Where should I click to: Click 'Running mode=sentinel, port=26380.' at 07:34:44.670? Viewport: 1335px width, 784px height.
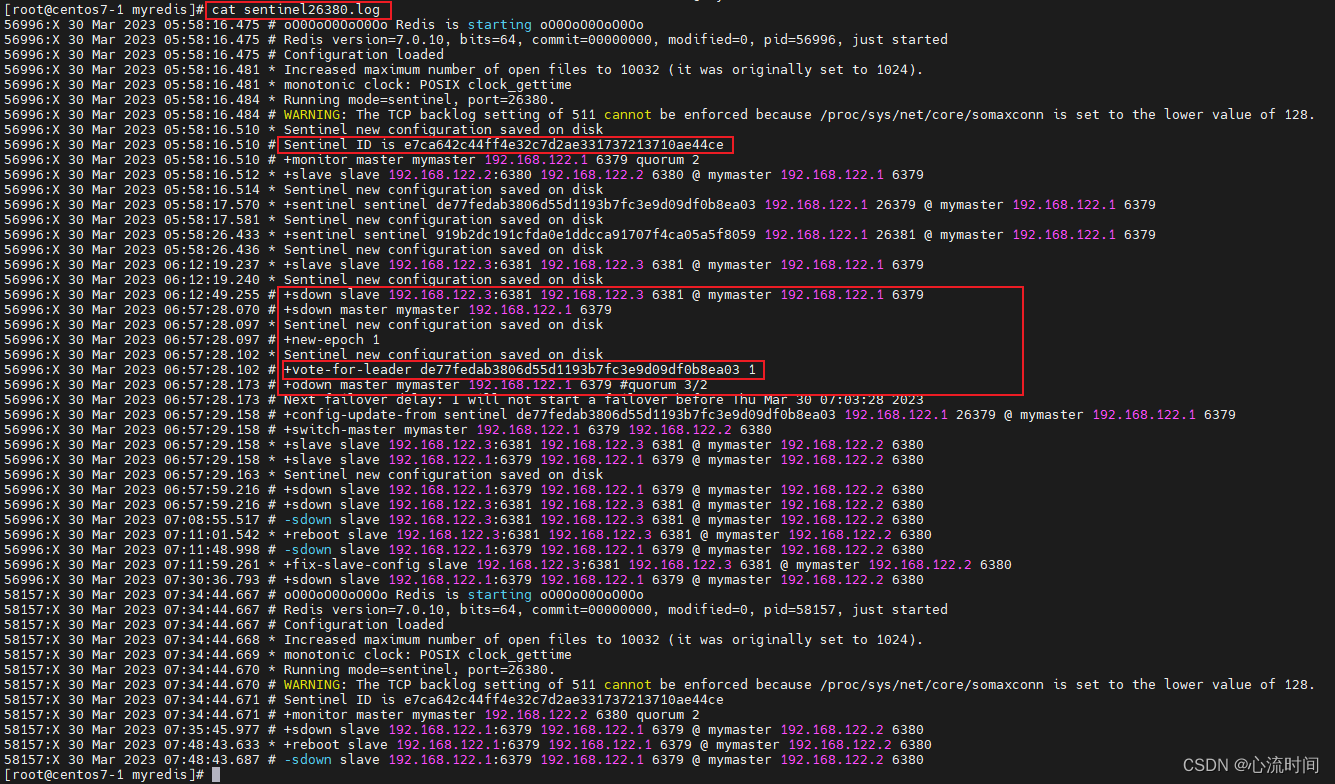pyautogui.click(x=419, y=670)
